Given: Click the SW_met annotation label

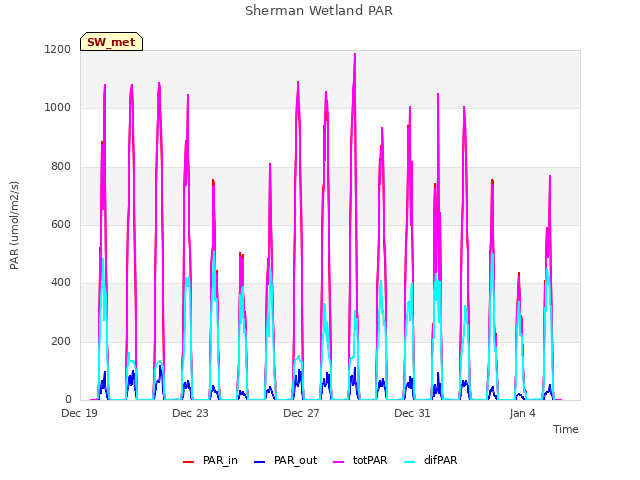Looking at the screenshot, I should pyautogui.click(x=111, y=42).
